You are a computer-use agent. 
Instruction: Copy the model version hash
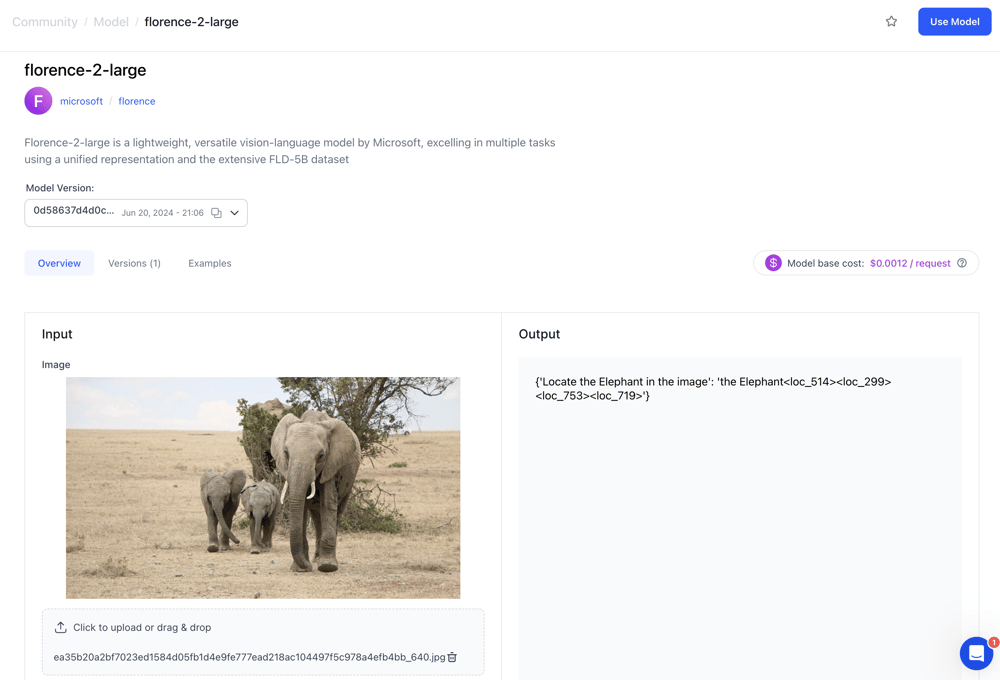[216, 213]
